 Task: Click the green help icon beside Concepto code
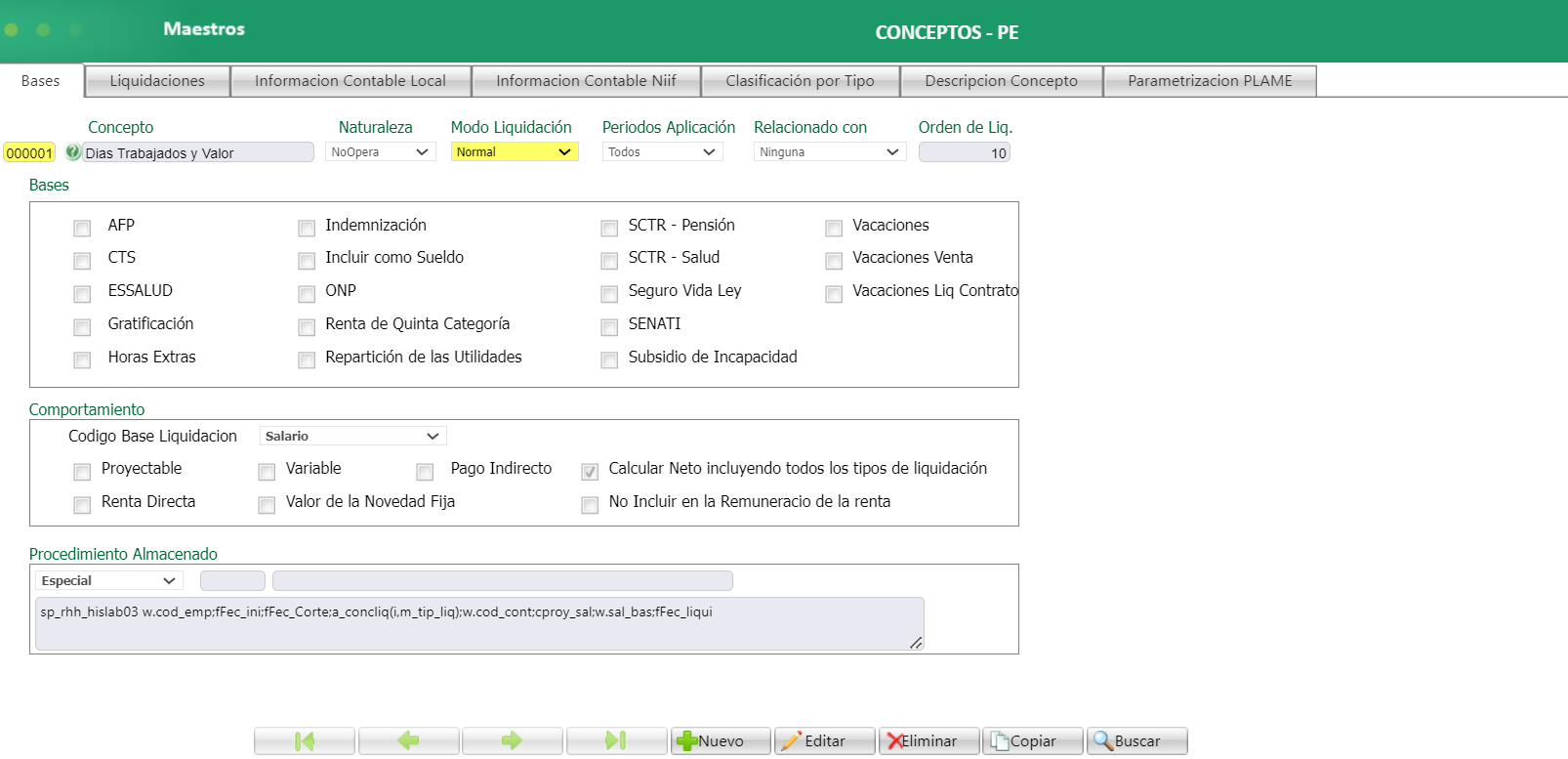73,152
